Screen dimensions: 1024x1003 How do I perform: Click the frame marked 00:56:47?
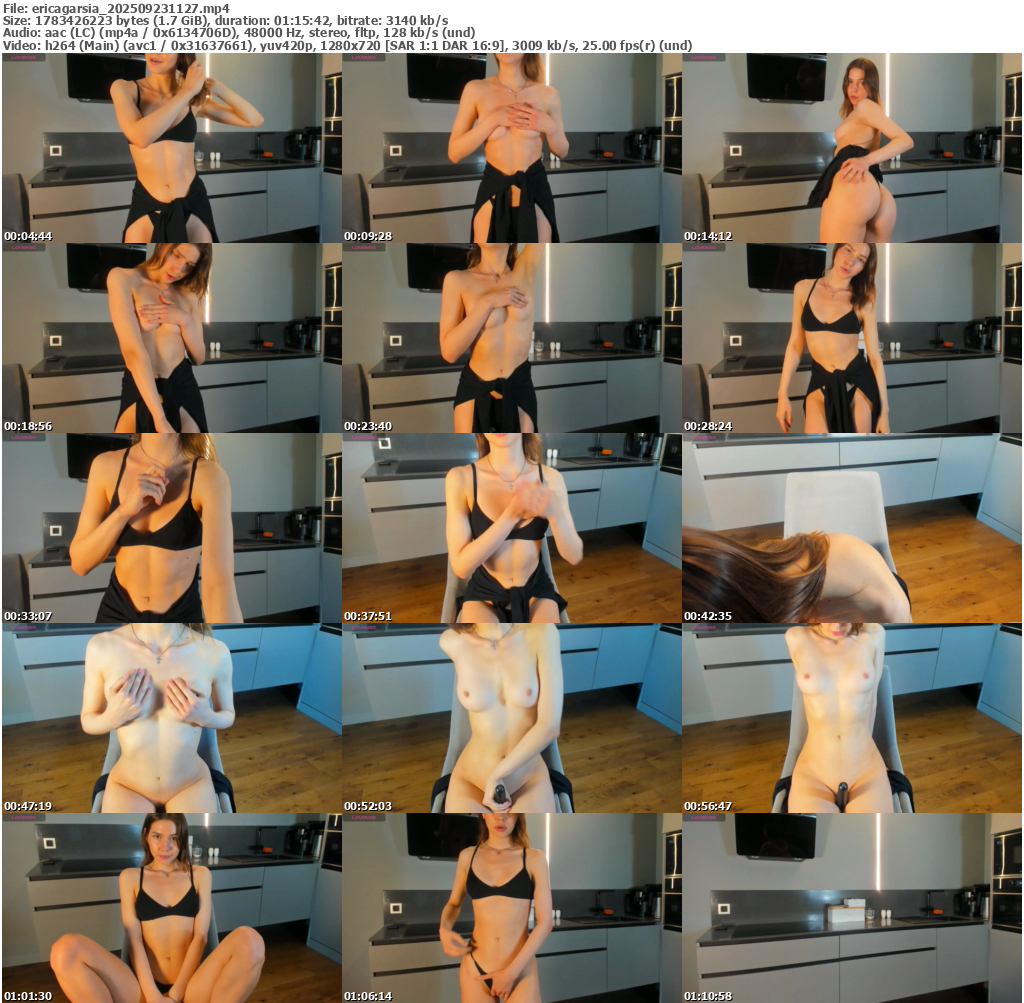click(851, 718)
